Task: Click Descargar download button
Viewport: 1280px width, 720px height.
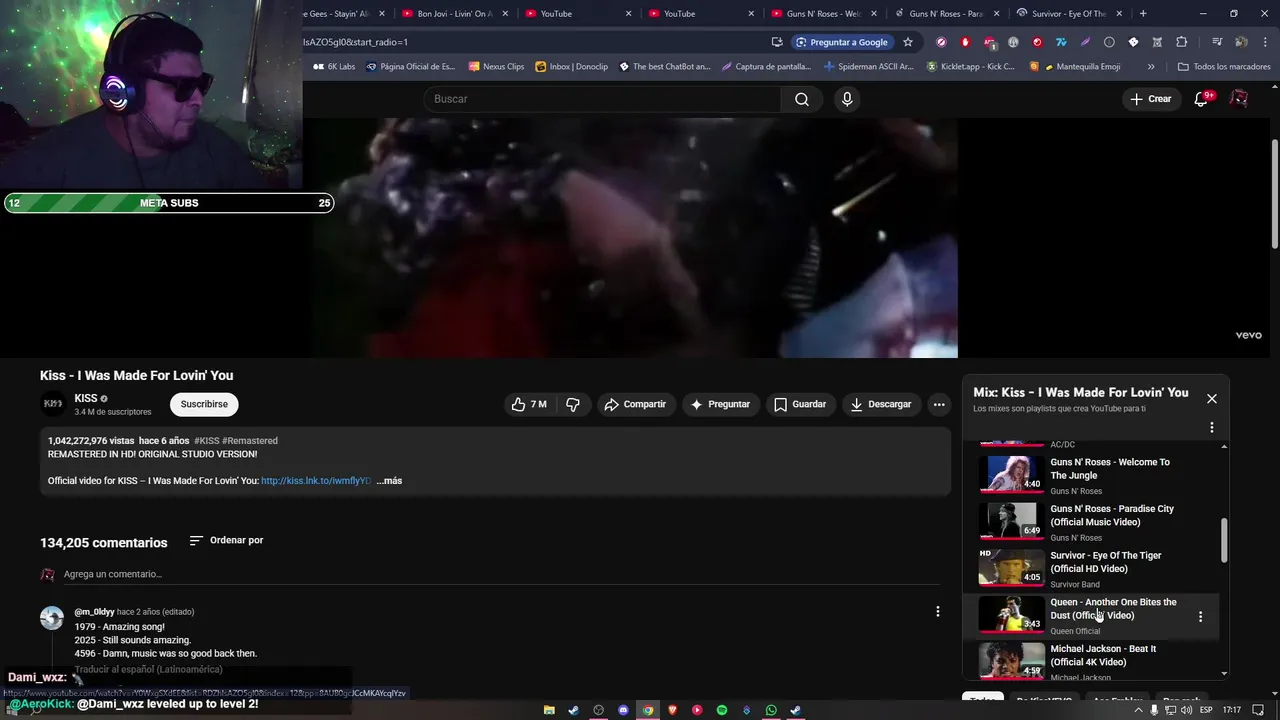Action: click(880, 404)
